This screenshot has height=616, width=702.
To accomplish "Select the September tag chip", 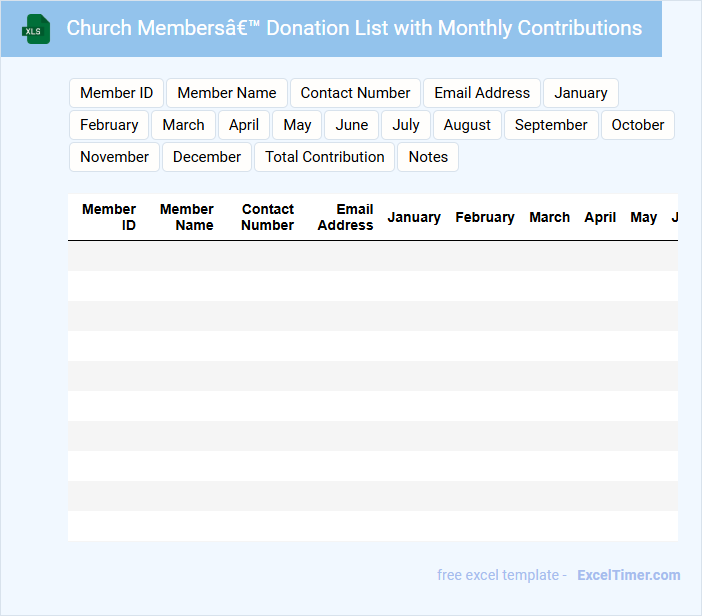I will click(551, 125).
